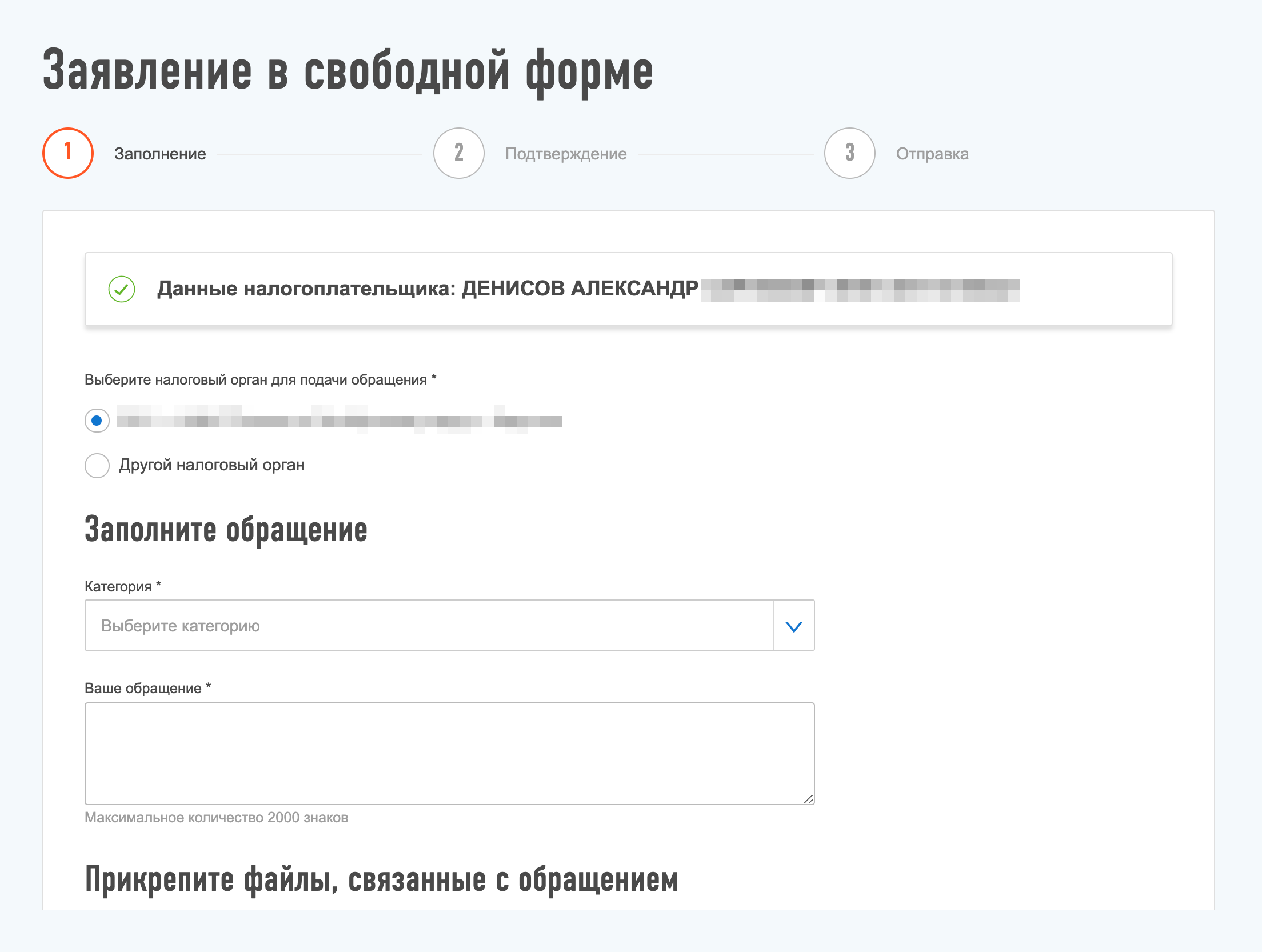Click the resize handle of the text area

pyautogui.click(x=808, y=799)
